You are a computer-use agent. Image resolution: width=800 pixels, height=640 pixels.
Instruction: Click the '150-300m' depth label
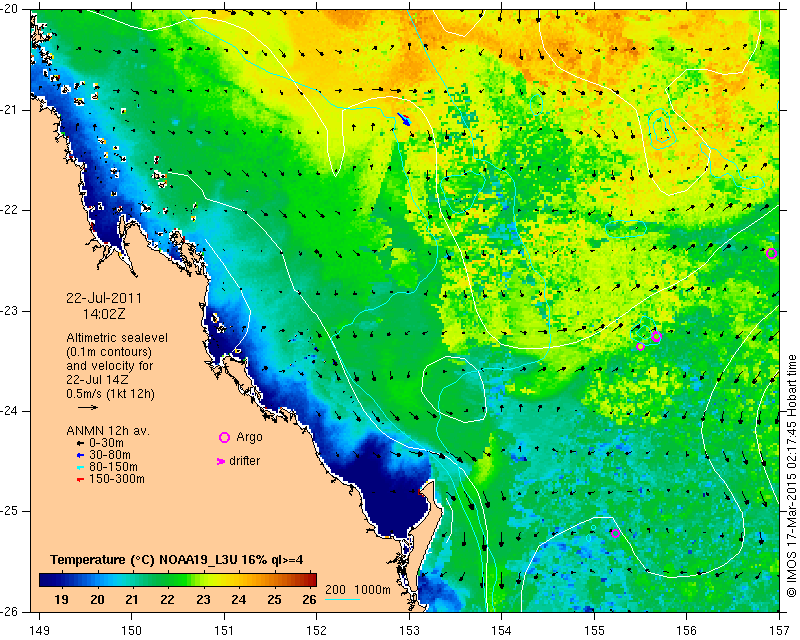(117, 479)
